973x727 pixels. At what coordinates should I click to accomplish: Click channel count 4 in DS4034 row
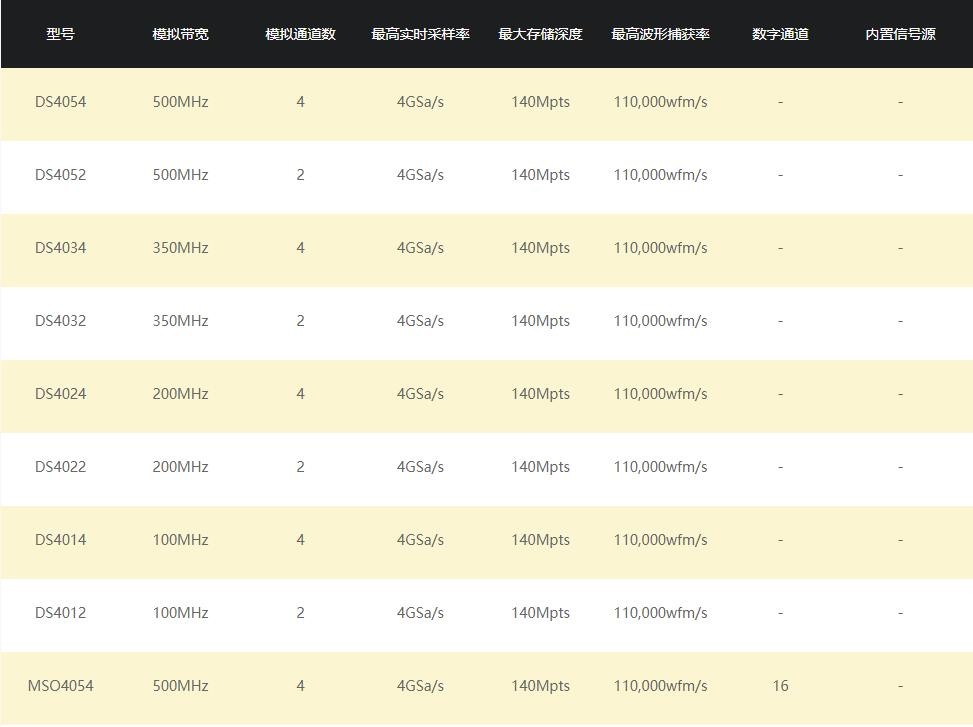coord(300,248)
